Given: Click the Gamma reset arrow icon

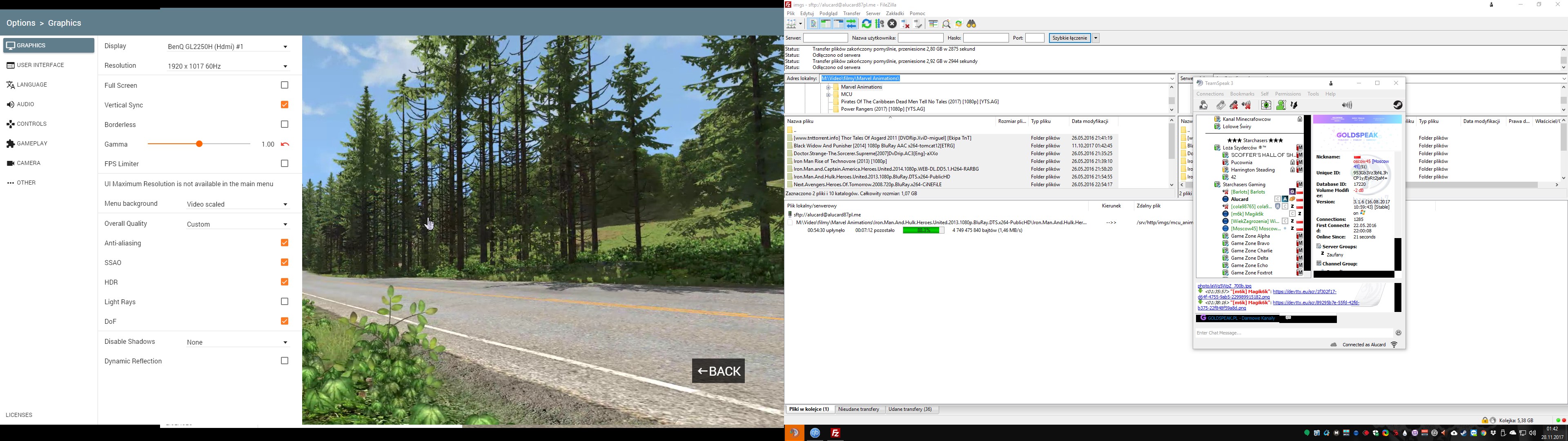Looking at the screenshot, I should 285,145.
